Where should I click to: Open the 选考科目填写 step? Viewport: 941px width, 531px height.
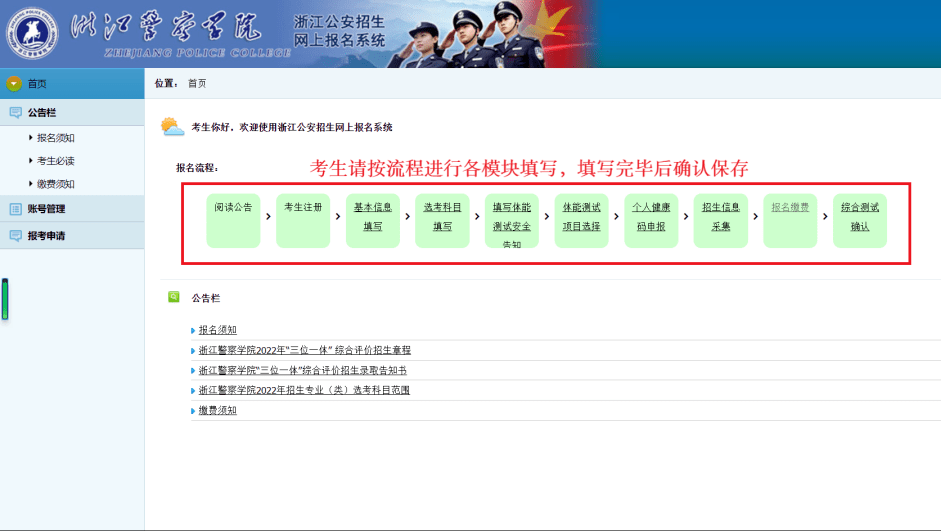tap(442, 220)
